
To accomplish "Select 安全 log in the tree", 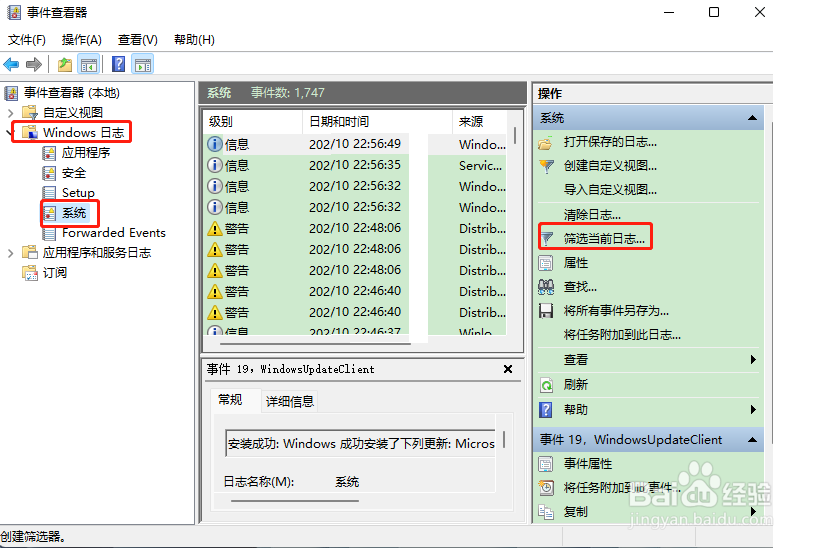I will 74,173.
